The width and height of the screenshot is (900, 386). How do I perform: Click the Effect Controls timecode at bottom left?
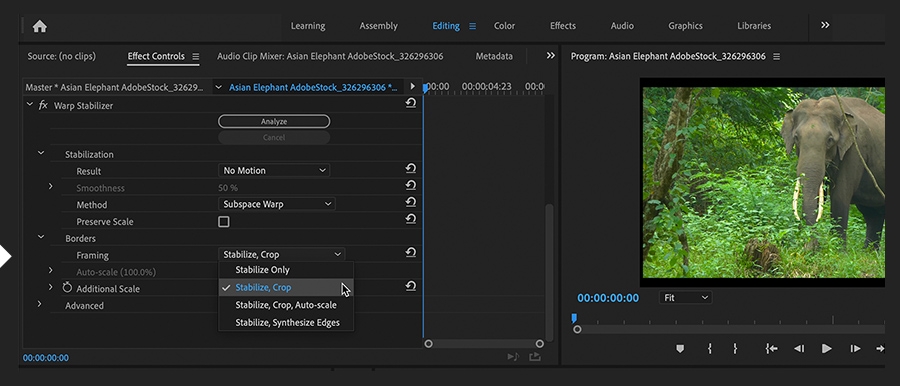click(x=46, y=358)
